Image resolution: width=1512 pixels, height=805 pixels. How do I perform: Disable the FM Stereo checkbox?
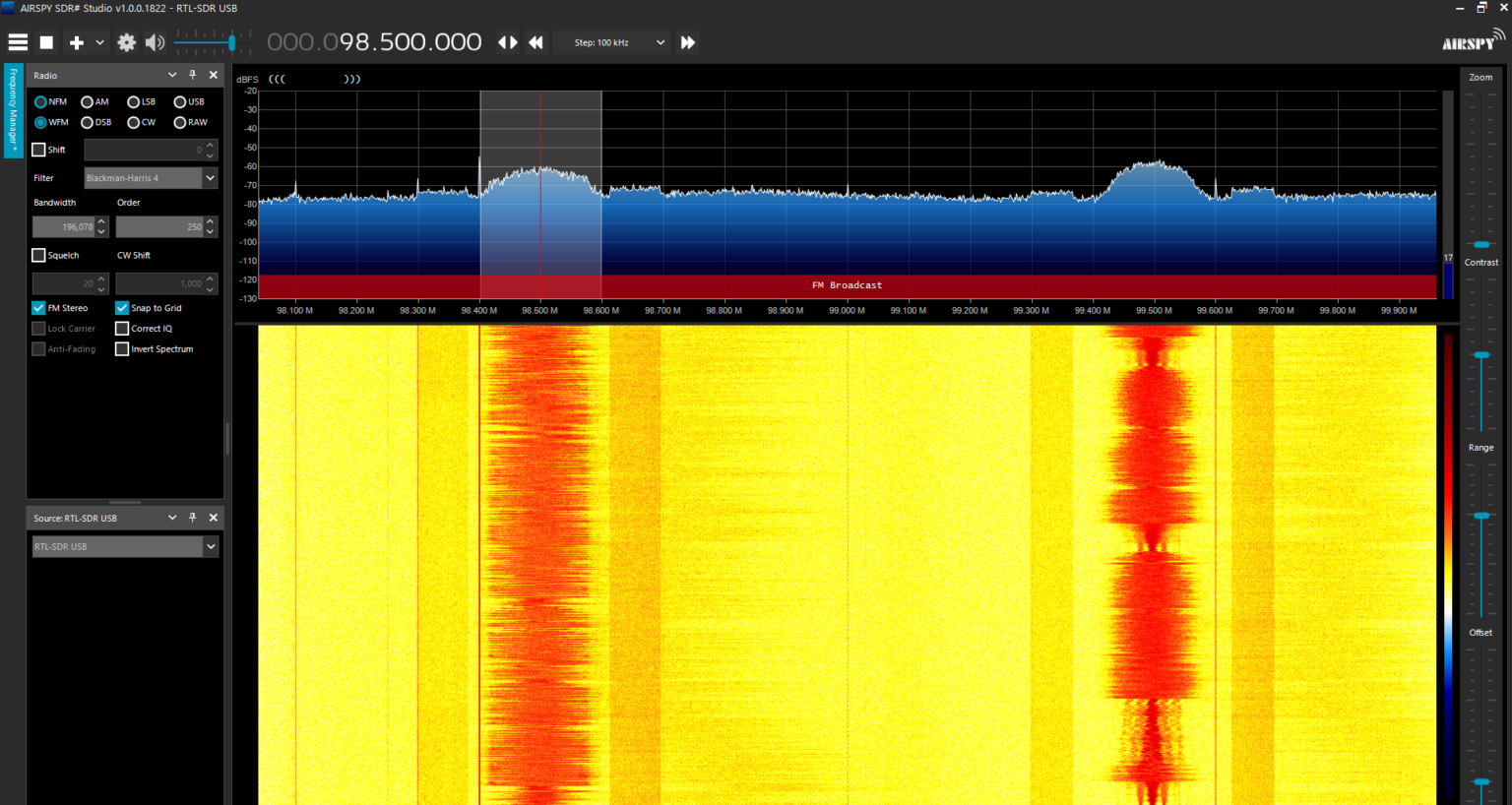tap(39, 308)
